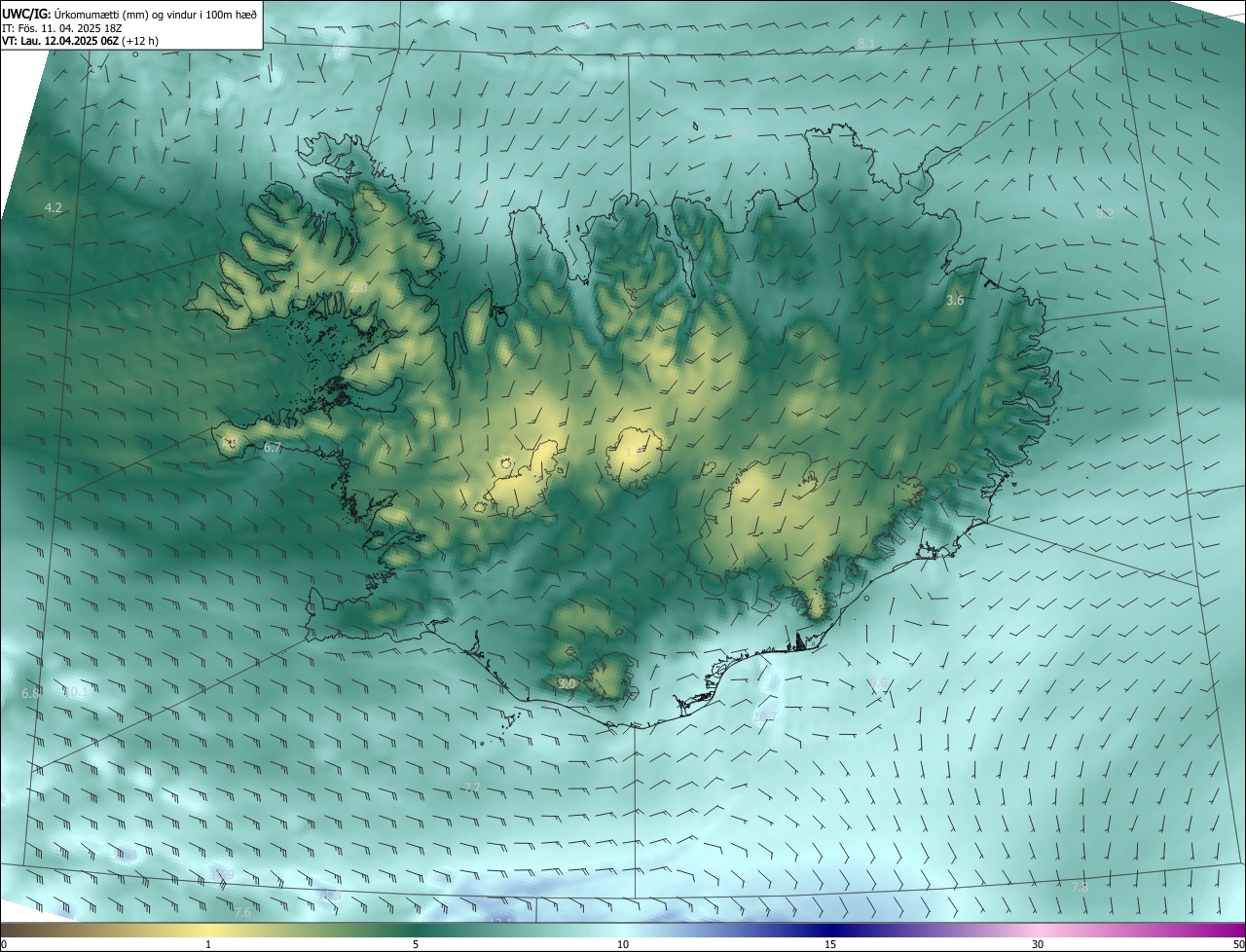Click the map value '7.8'
This screenshot has height=952, width=1246.
tap(1080, 887)
